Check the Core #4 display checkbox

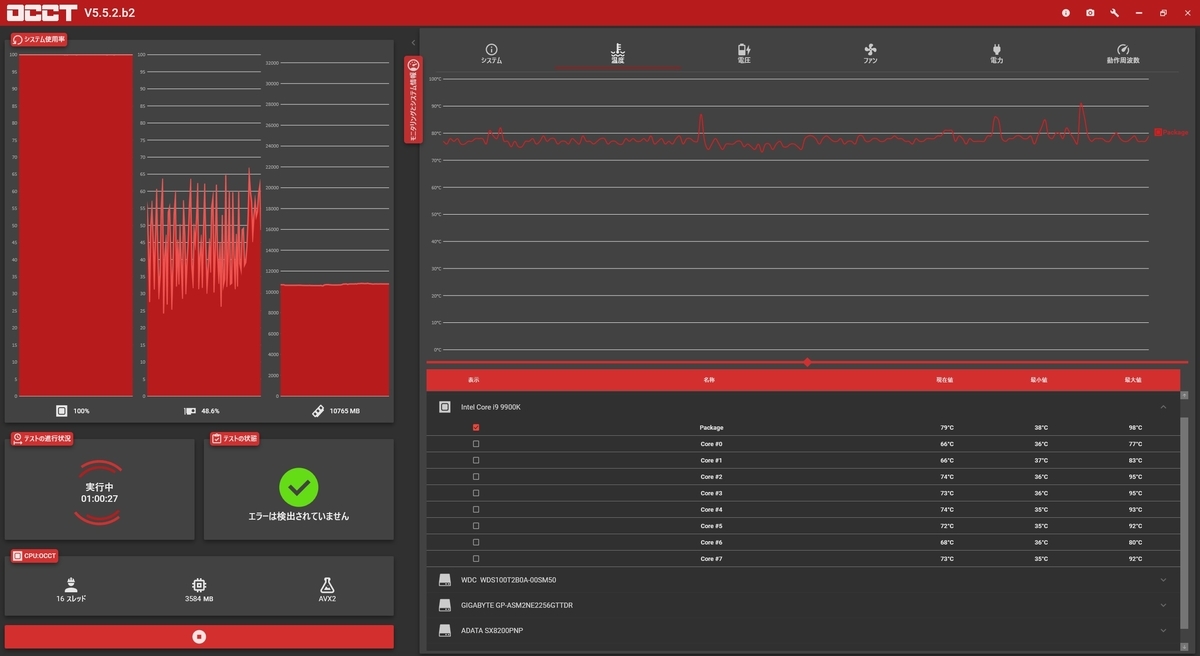475,509
